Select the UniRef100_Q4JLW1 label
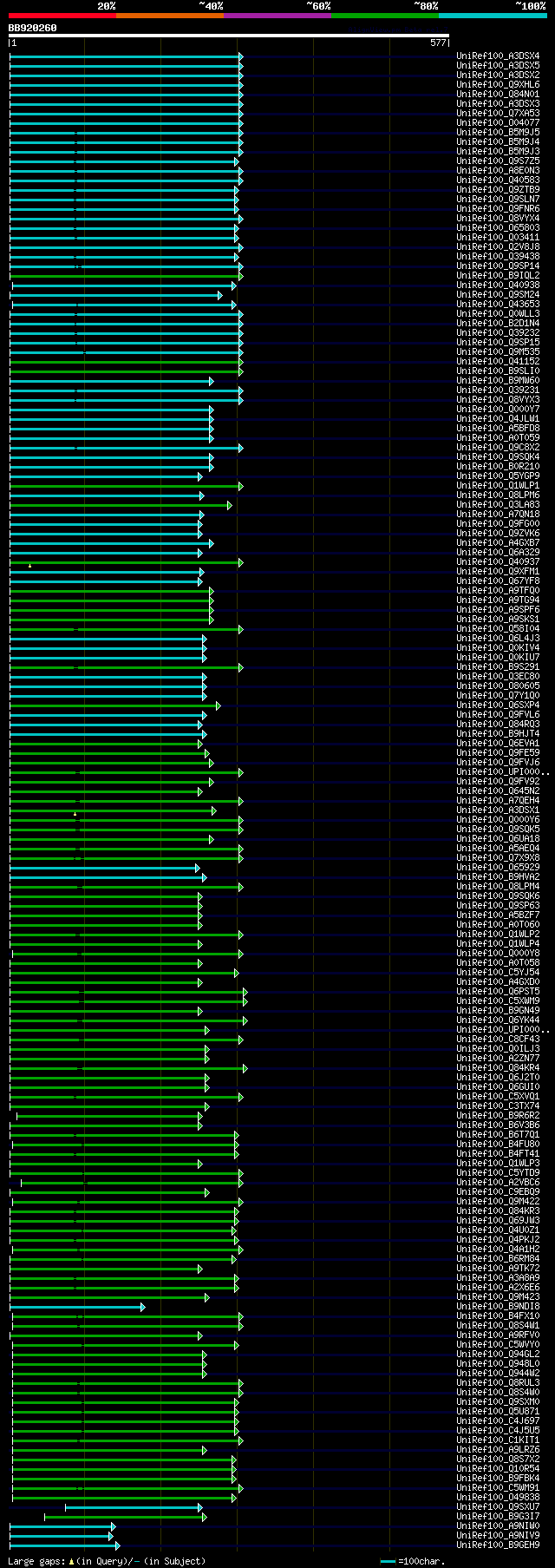The height and width of the screenshot is (1568, 555). 498,419
